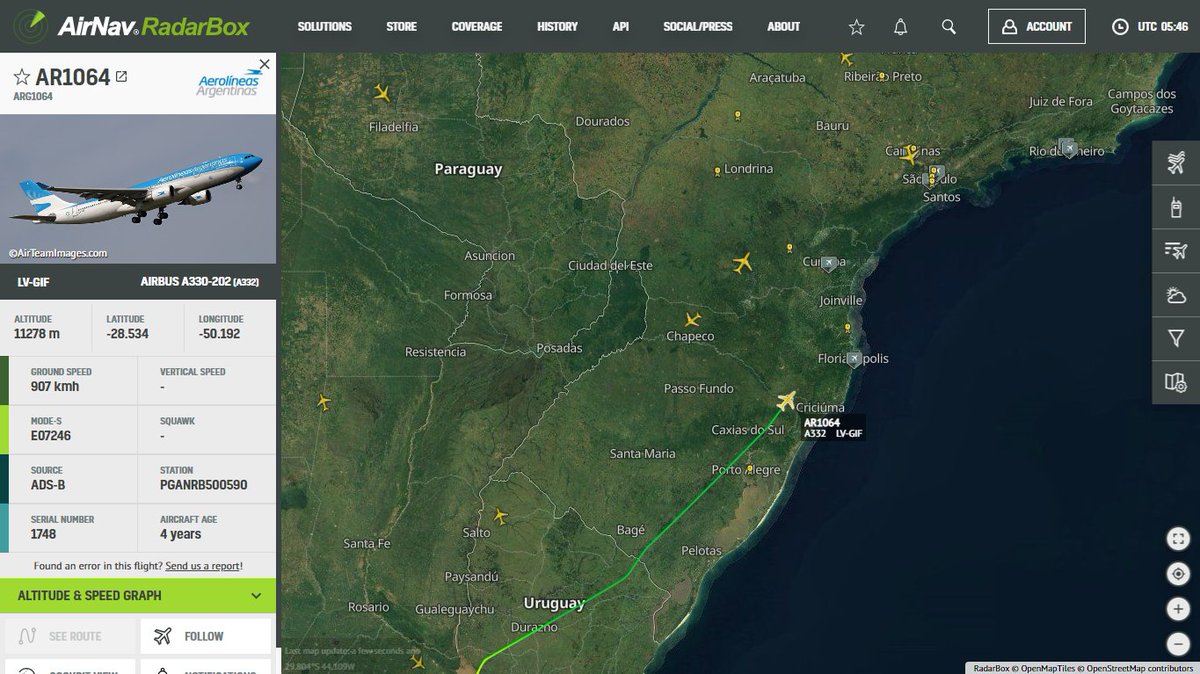
Task: Click the Mode-S code E07246
Action: click(51, 436)
